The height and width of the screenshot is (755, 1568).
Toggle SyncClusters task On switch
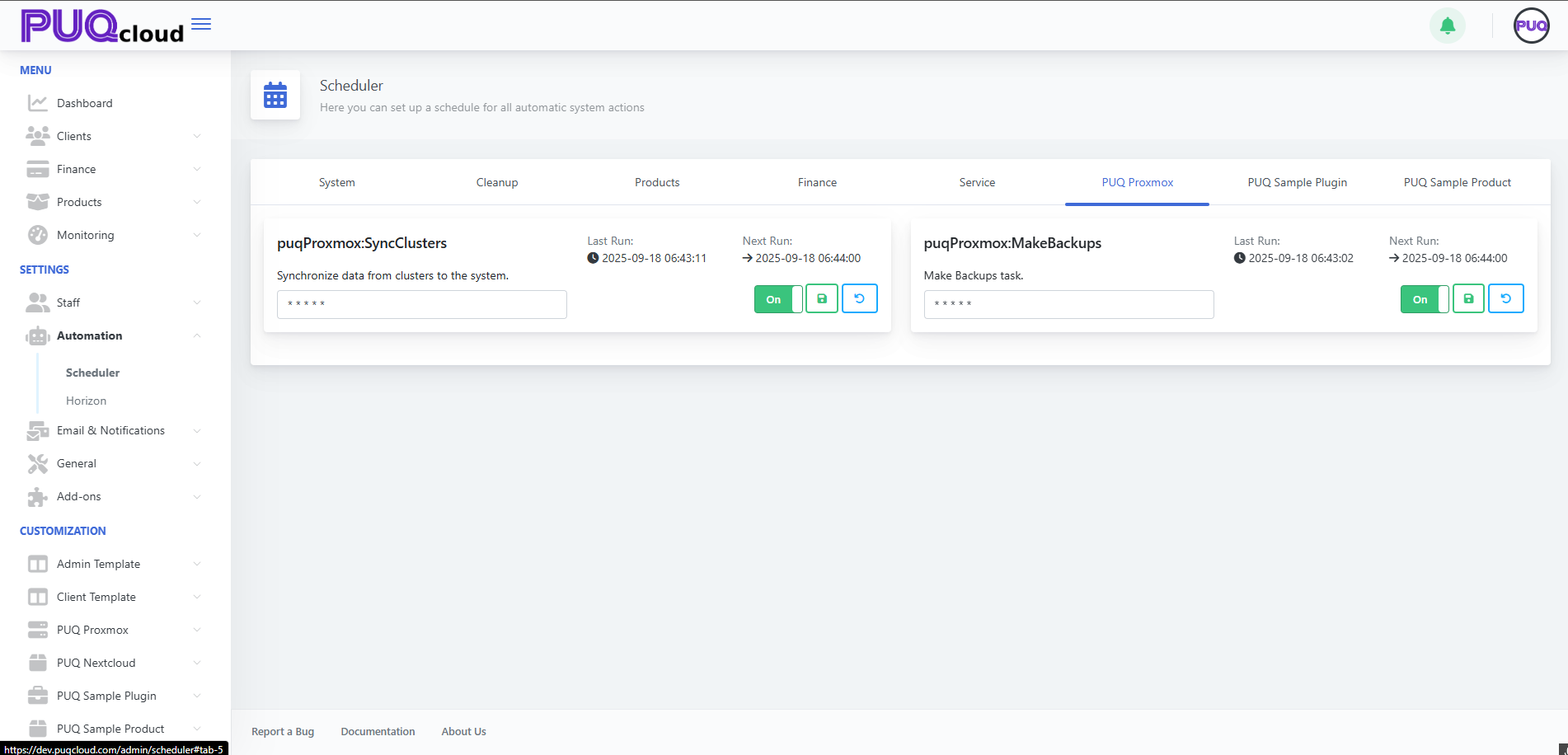[x=778, y=299]
